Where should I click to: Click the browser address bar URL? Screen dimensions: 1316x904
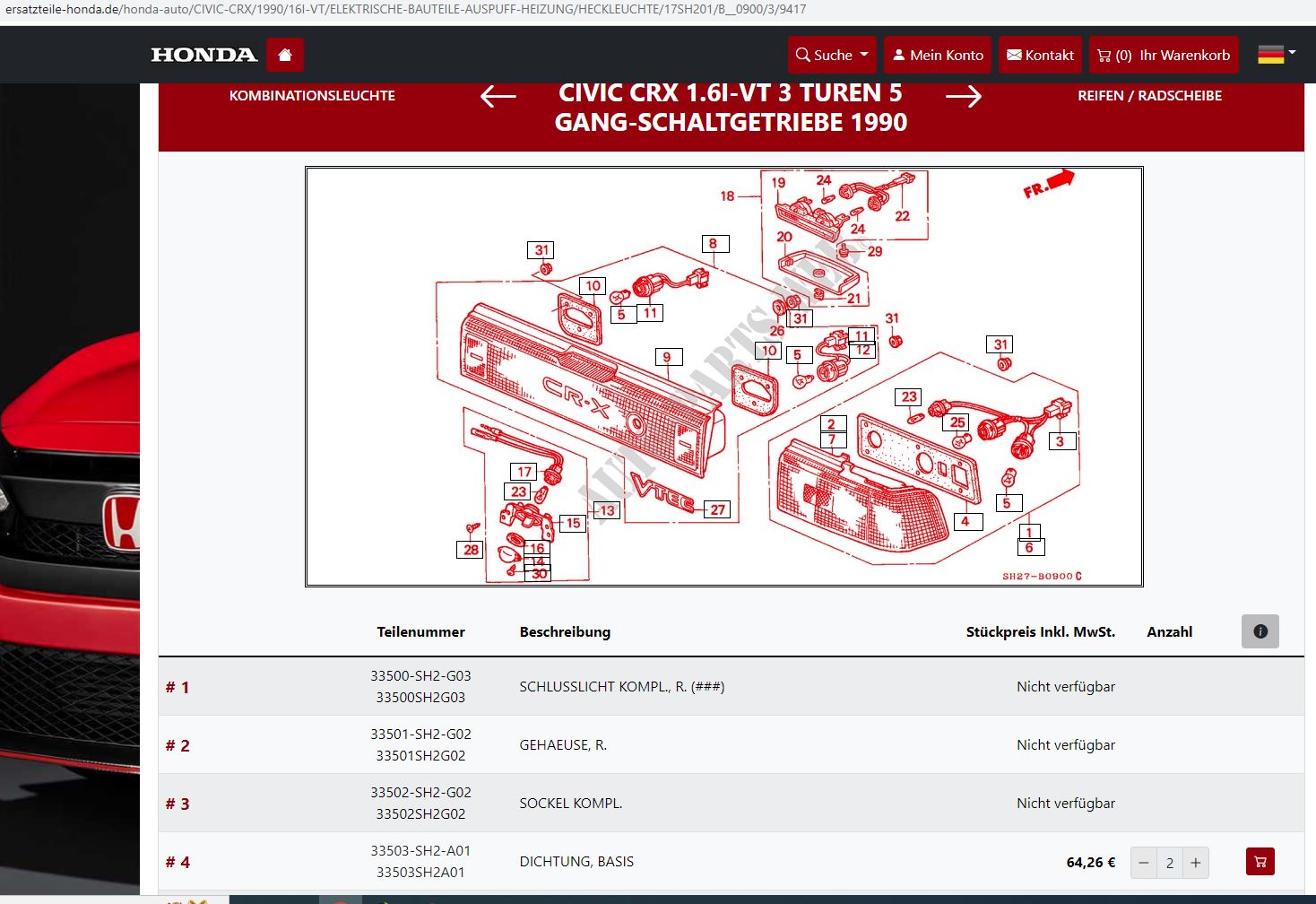tap(403, 9)
